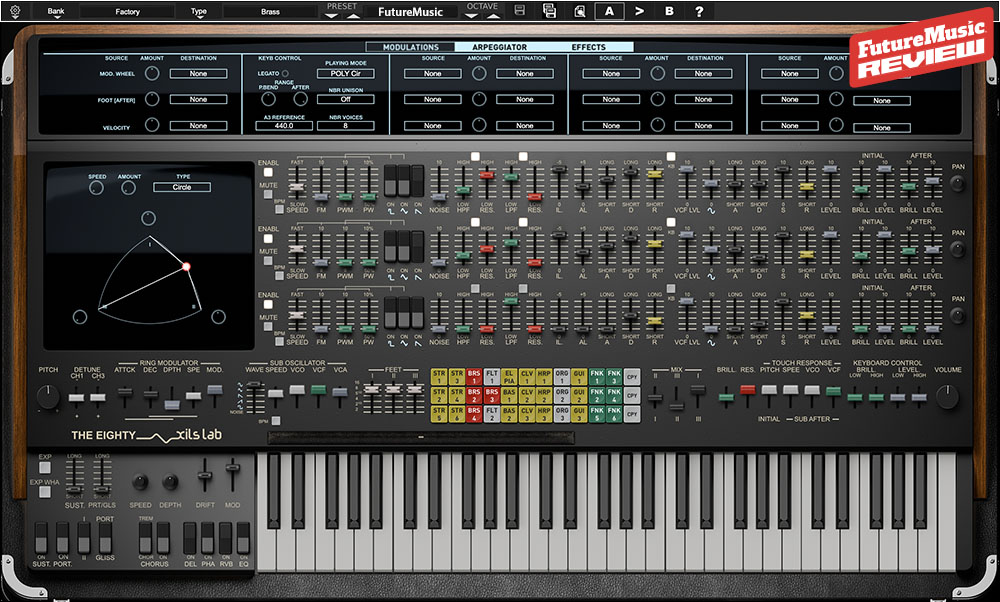Click the previous PRESET down arrow
Image resolution: width=1000 pixels, height=602 pixels.
click(331, 15)
